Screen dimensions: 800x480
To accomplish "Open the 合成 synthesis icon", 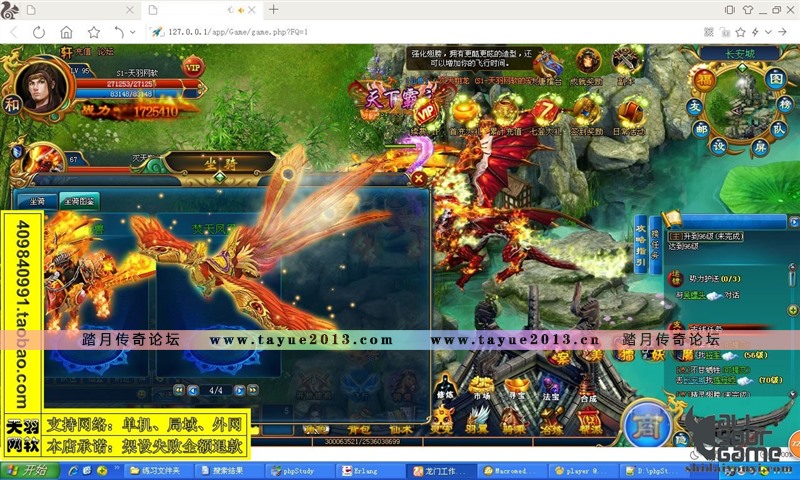I will pos(588,390).
